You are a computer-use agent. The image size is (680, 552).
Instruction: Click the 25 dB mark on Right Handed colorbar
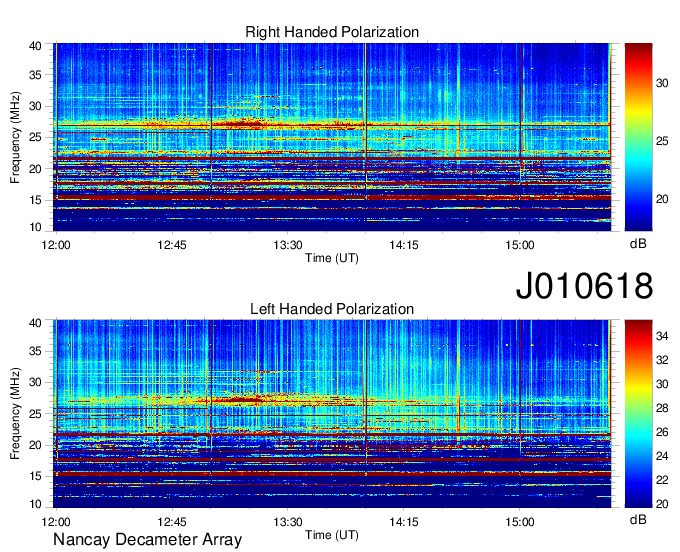click(x=662, y=141)
